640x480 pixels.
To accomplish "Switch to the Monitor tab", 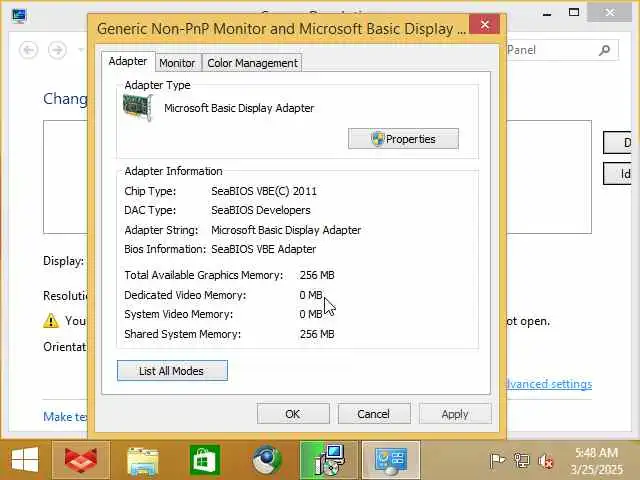I will tap(178, 63).
